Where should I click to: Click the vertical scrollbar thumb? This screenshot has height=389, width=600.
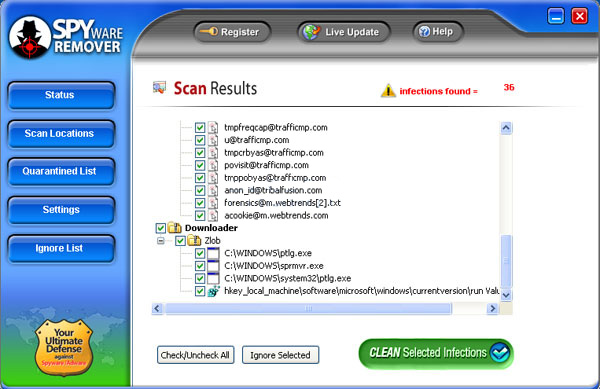506,261
